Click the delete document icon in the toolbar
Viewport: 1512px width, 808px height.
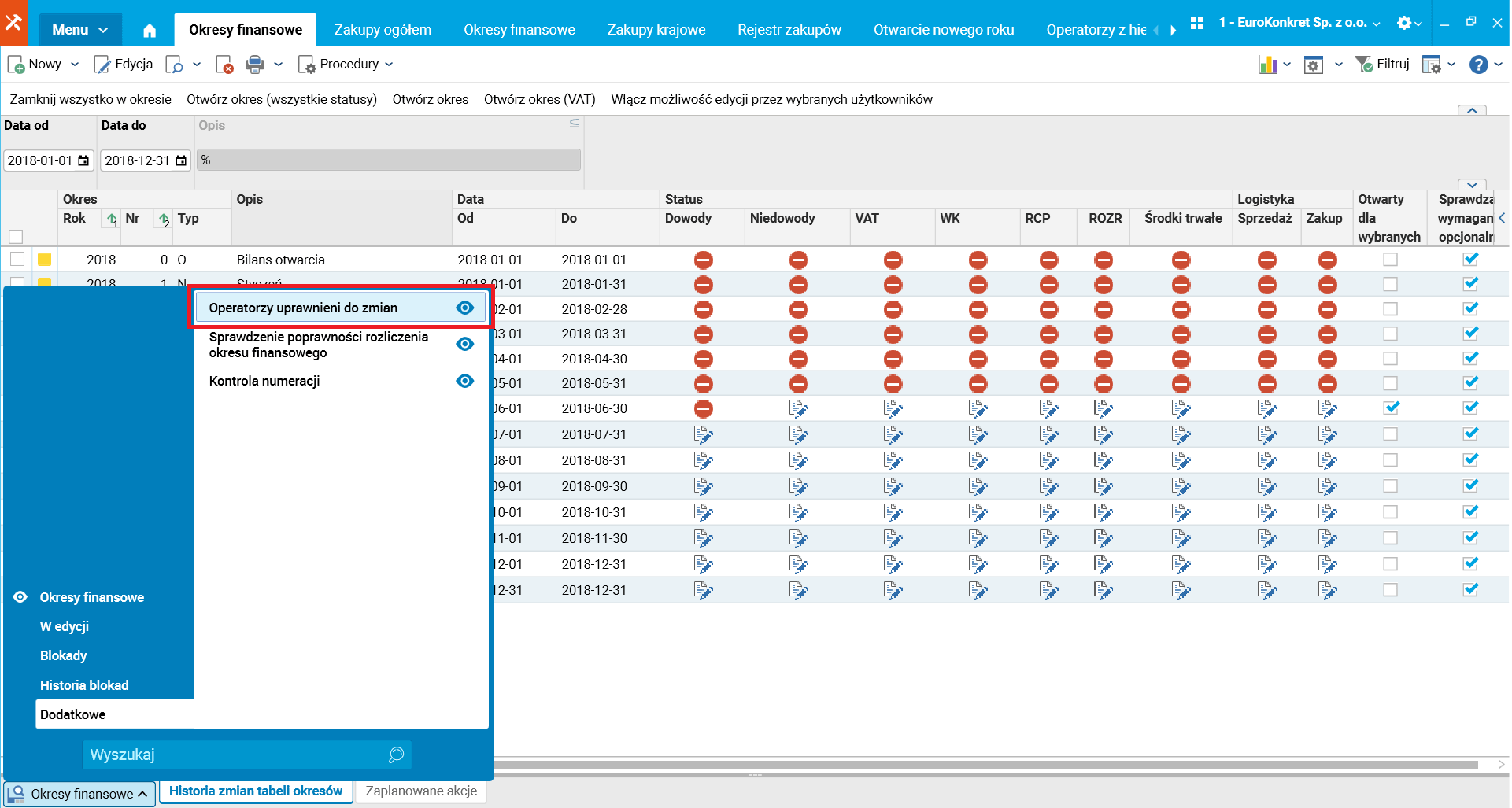(224, 65)
